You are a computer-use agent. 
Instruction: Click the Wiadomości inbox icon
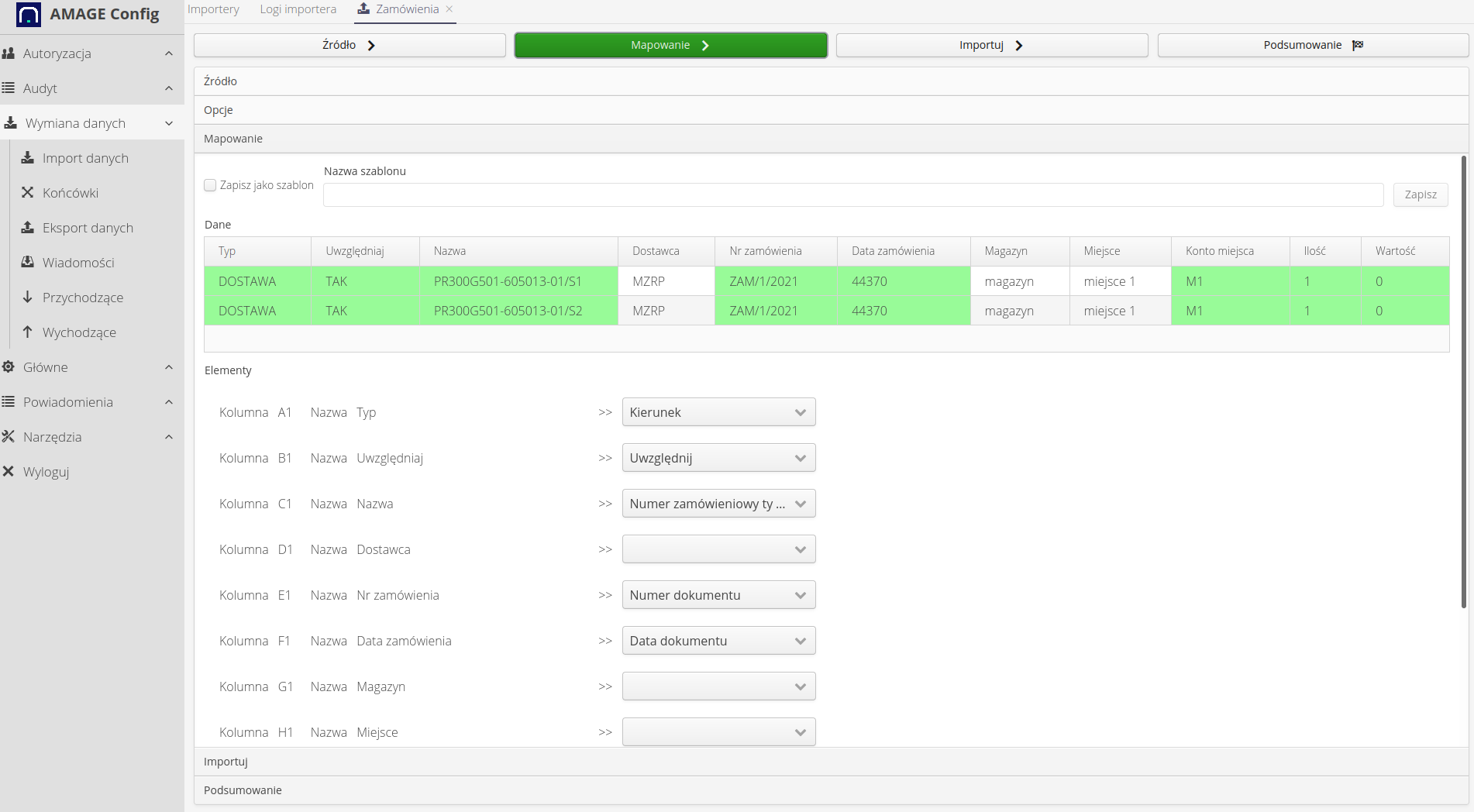point(28,263)
